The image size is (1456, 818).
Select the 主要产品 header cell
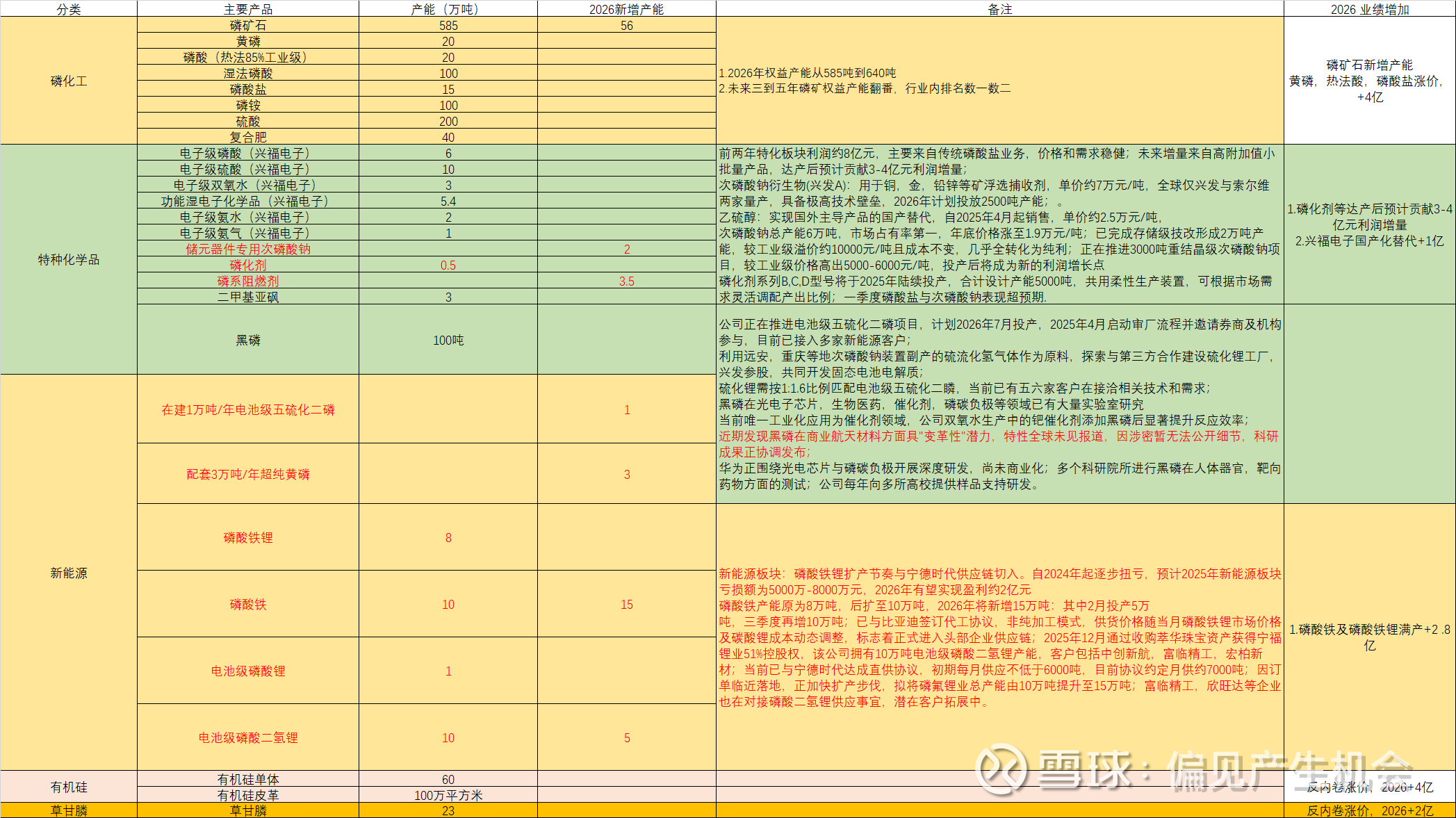point(247,9)
